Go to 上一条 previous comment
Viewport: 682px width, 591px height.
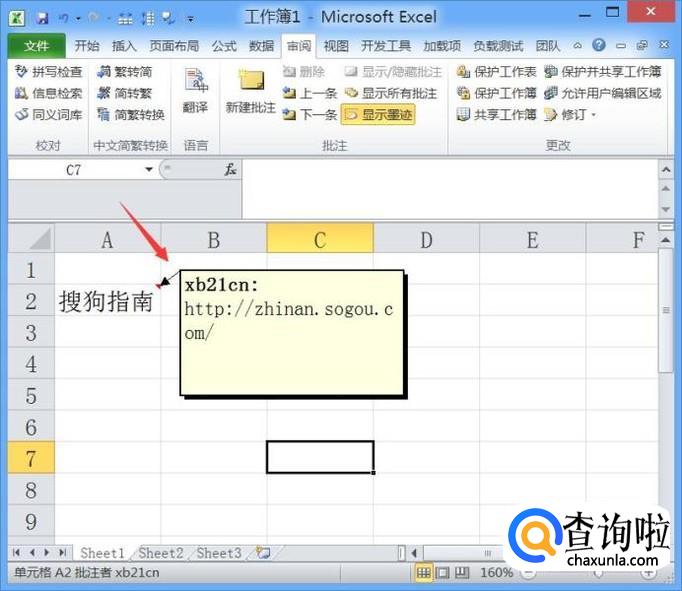310,93
